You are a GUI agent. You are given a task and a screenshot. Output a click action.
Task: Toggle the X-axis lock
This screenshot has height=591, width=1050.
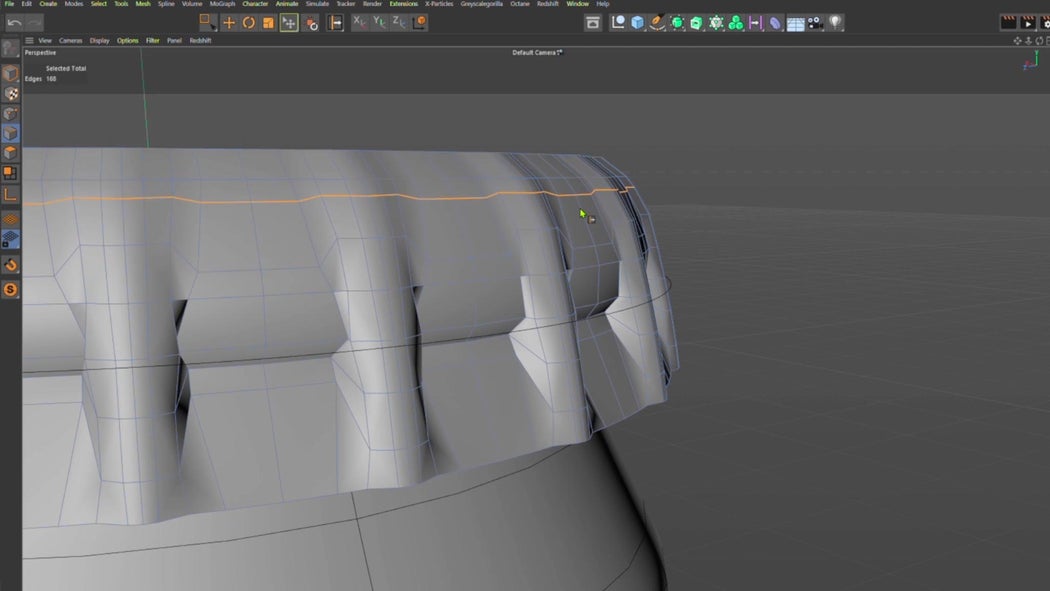click(x=358, y=22)
